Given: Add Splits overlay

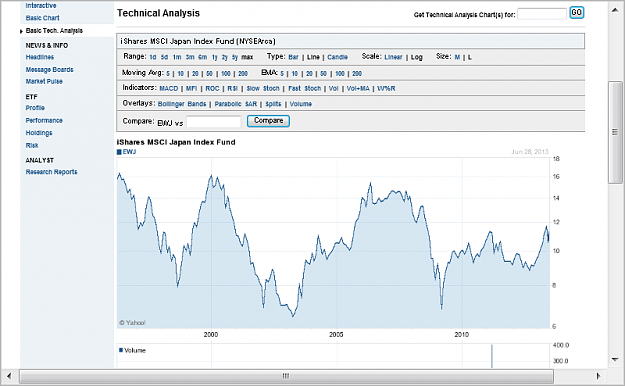Looking at the screenshot, I should point(273,104).
